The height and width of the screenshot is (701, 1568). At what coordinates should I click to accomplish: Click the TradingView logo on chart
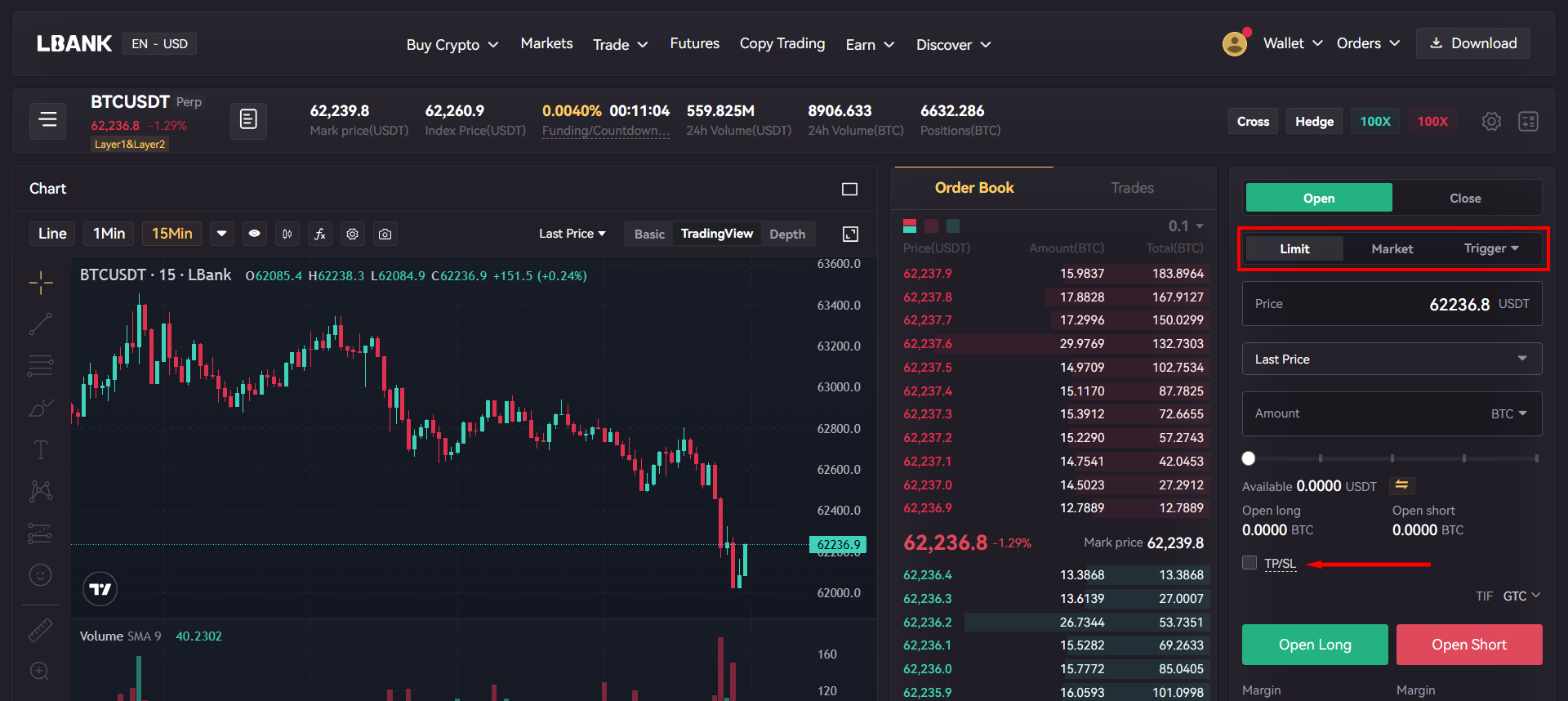pyautogui.click(x=100, y=589)
